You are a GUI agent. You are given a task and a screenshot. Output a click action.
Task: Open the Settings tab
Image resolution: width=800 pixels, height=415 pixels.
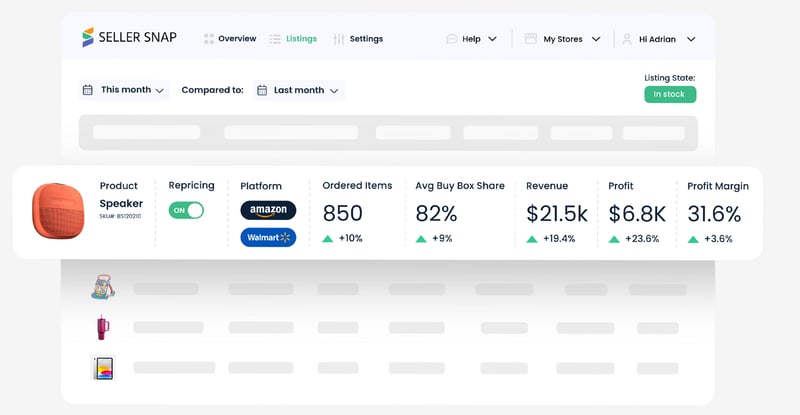tap(366, 39)
